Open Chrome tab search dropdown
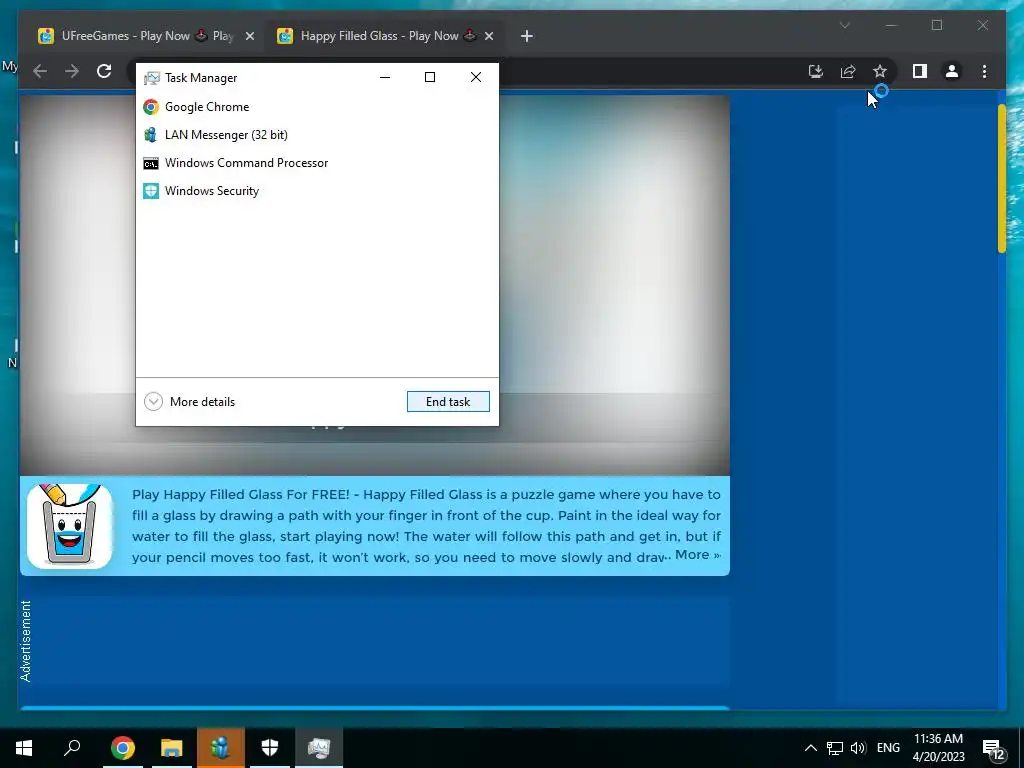Viewport: 1024px width, 768px height. [845, 25]
